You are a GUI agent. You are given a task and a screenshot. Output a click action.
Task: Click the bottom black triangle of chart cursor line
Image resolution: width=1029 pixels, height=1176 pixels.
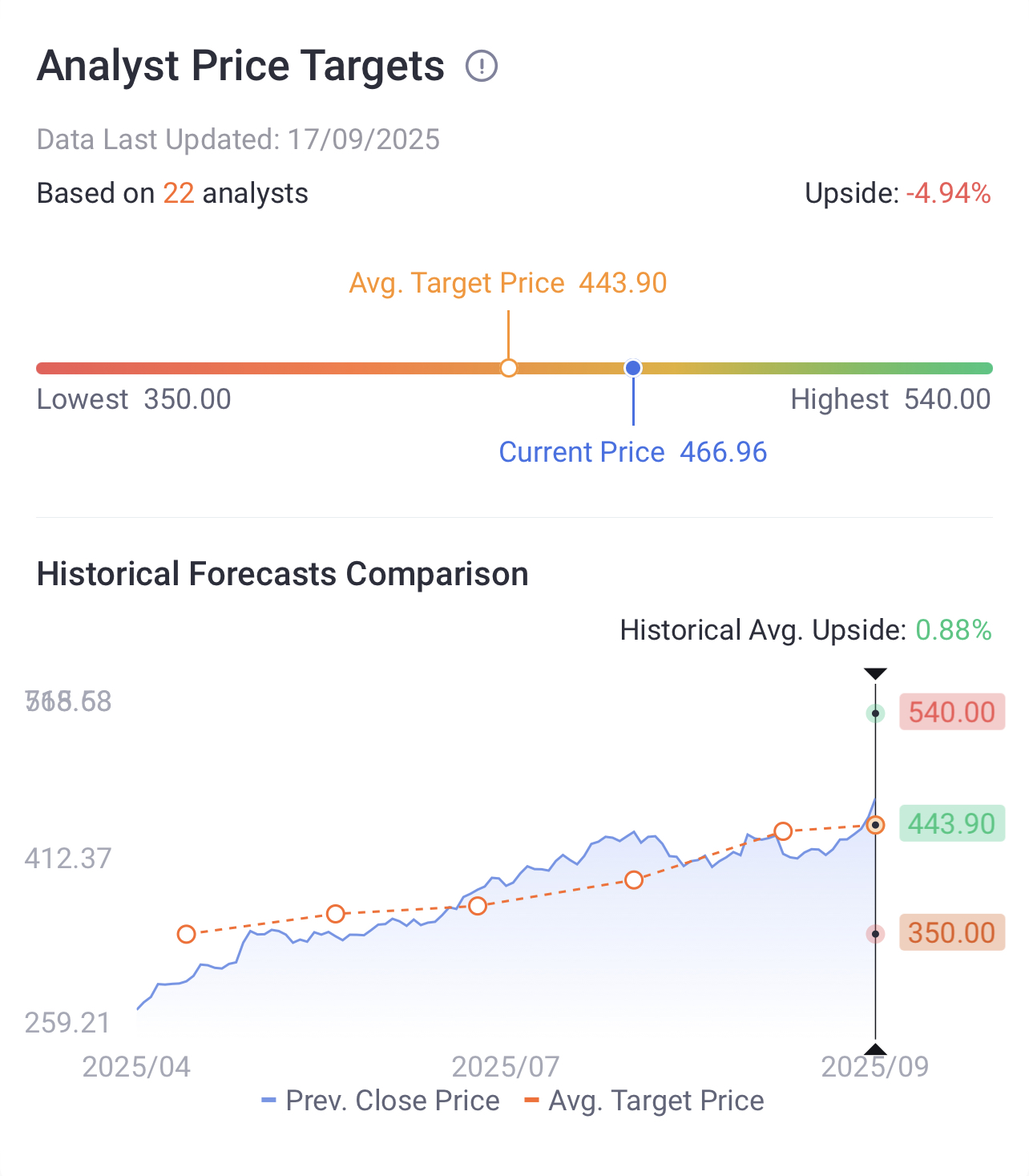click(875, 1049)
